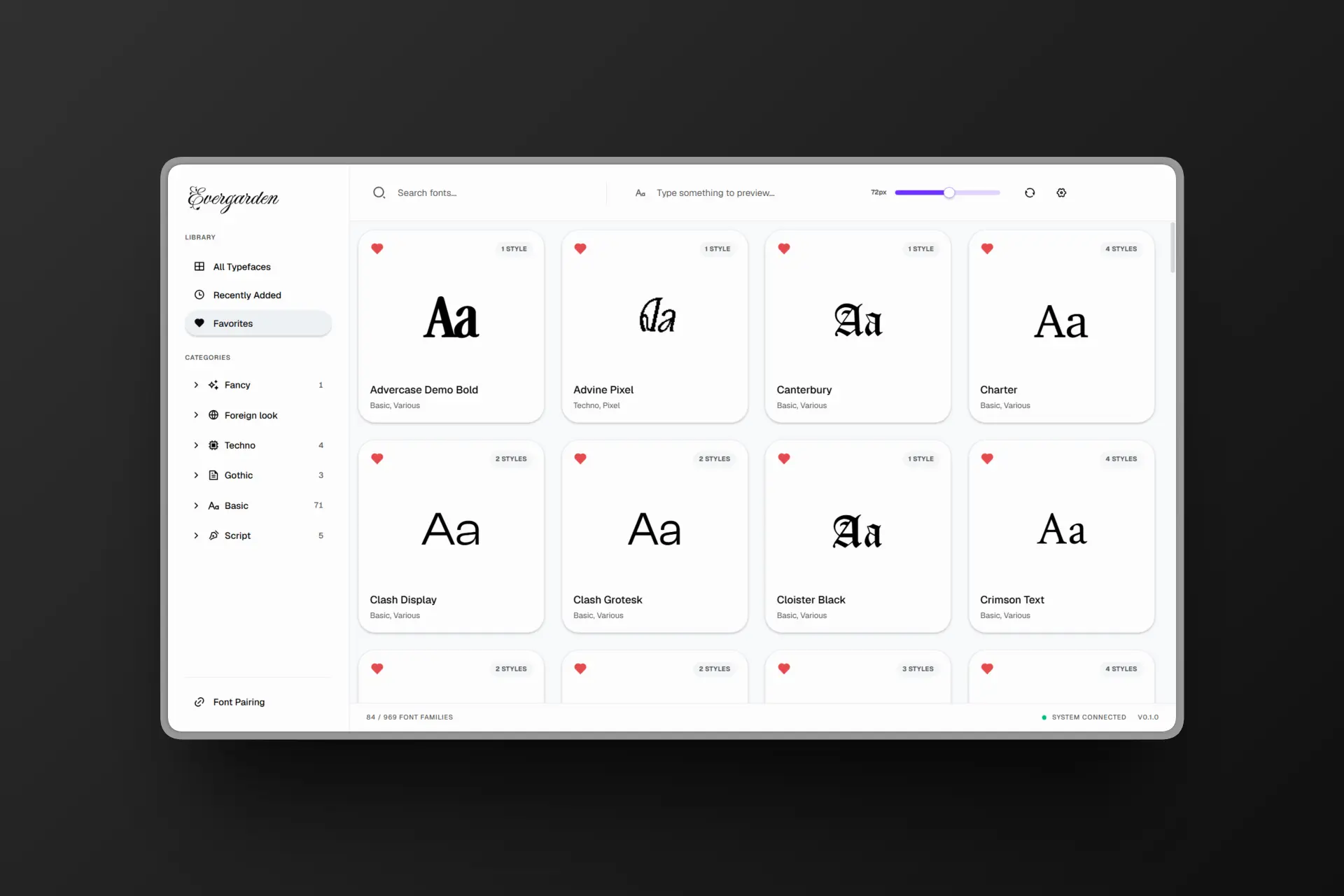Click the V0.1.0 version label

click(x=1148, y=717)
